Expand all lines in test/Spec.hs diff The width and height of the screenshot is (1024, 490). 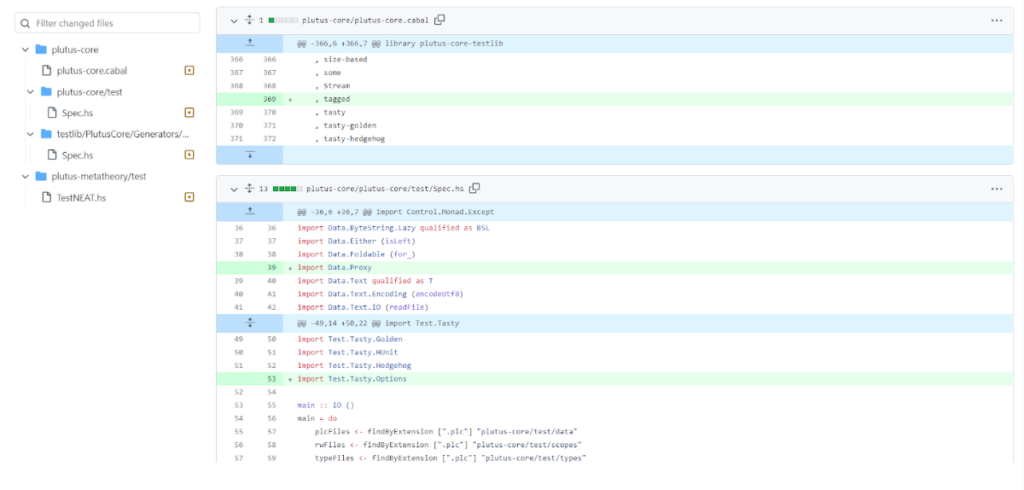click(249, 188)
